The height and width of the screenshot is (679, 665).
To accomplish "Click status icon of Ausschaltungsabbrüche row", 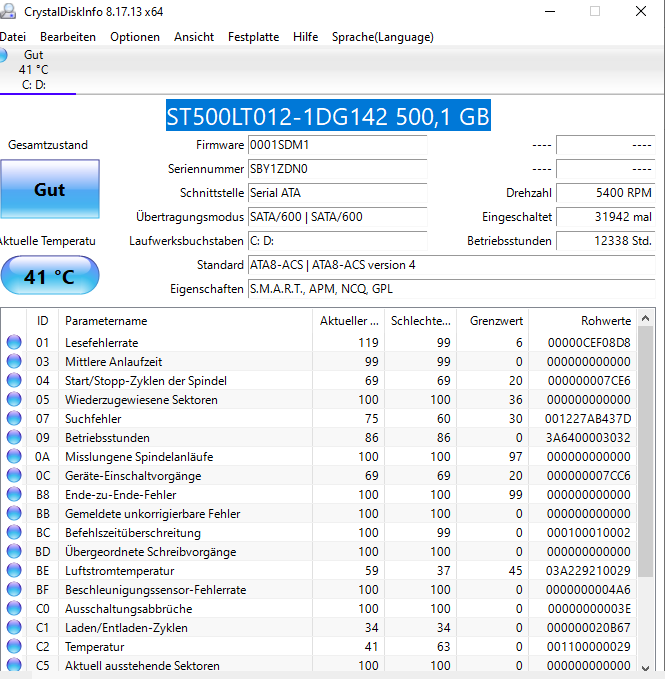I will (14, 608).
